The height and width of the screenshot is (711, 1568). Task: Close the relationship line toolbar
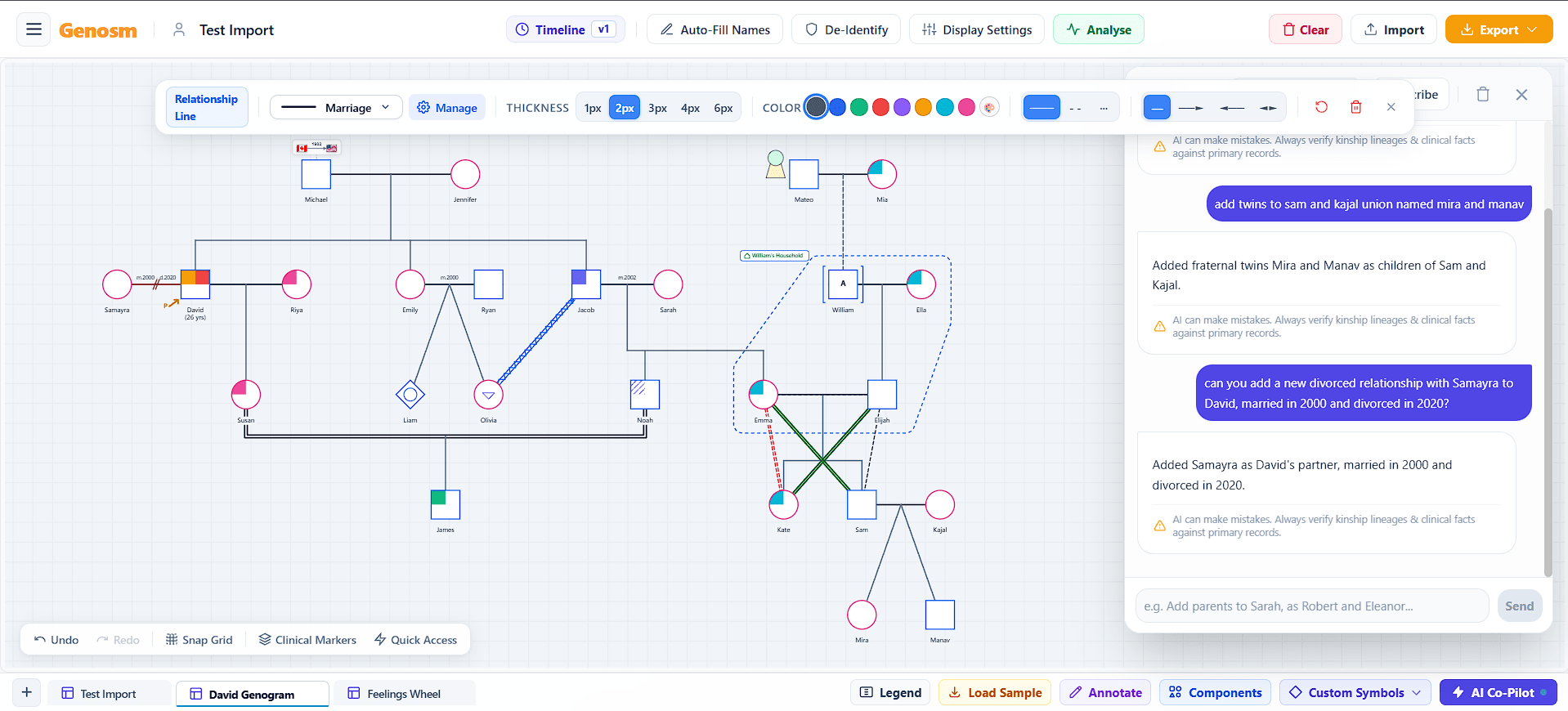[x=1391, y=107]
